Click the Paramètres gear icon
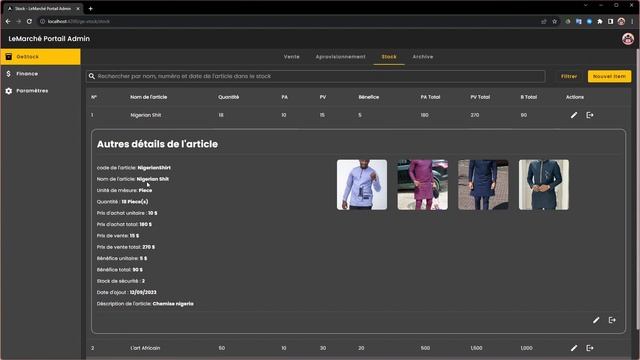 (x=9, y=91)
